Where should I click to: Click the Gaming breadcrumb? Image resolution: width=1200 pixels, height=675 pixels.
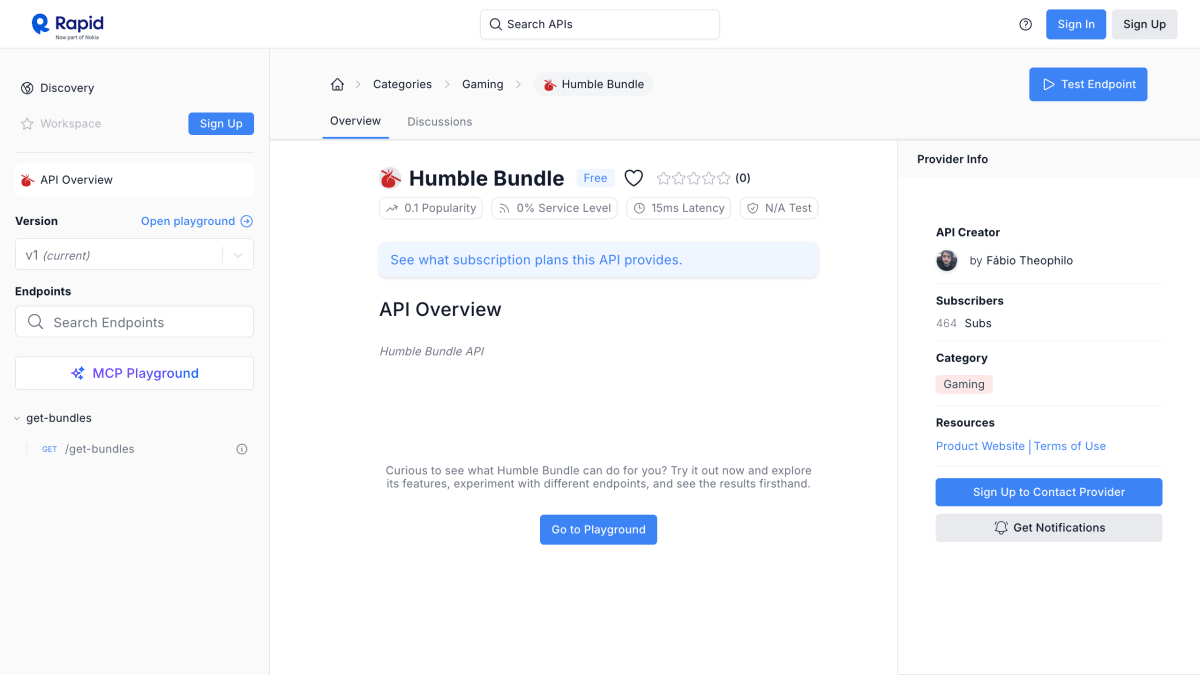pos(483,84)
